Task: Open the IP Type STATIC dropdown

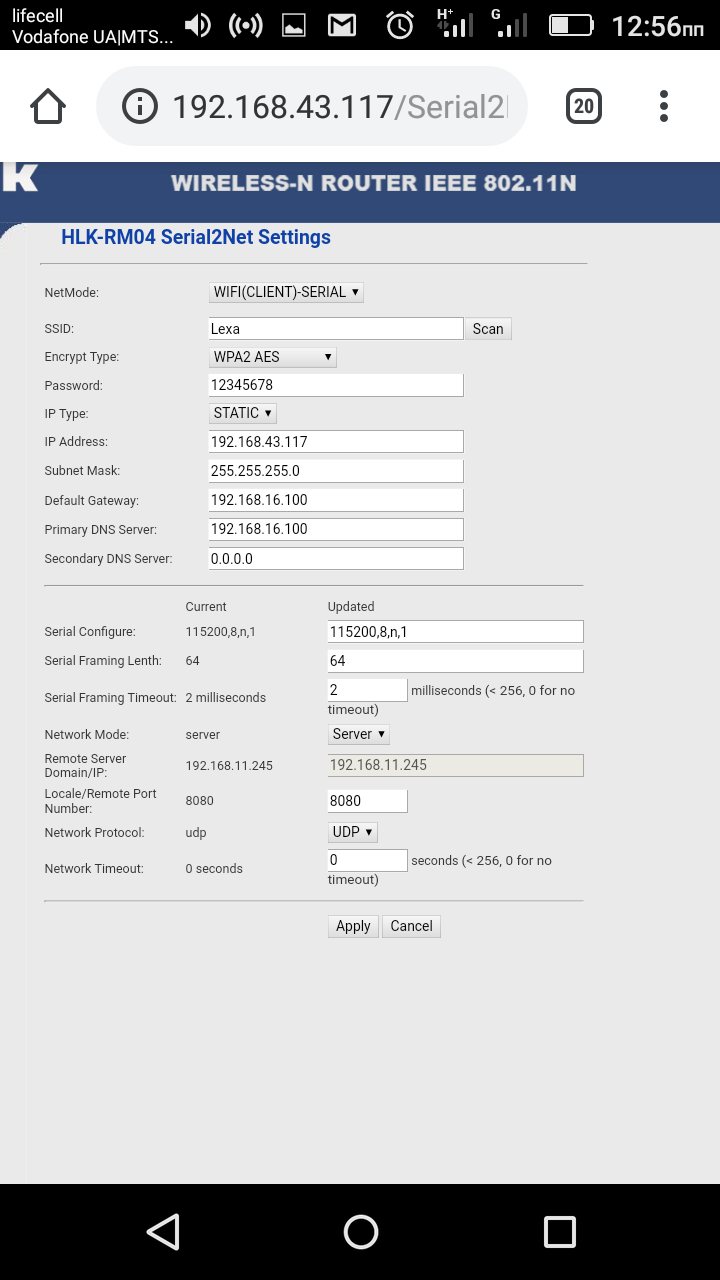Action: (x=243, y=413)
